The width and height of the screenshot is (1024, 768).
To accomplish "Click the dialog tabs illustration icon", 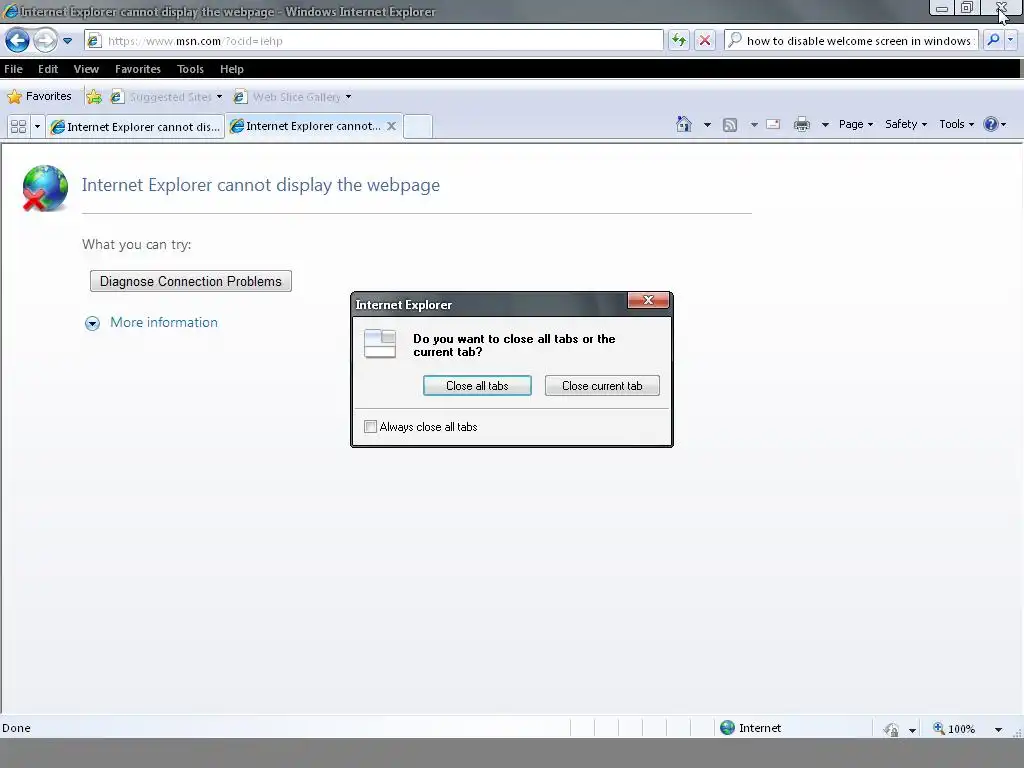I will click(x=379, y=344).
